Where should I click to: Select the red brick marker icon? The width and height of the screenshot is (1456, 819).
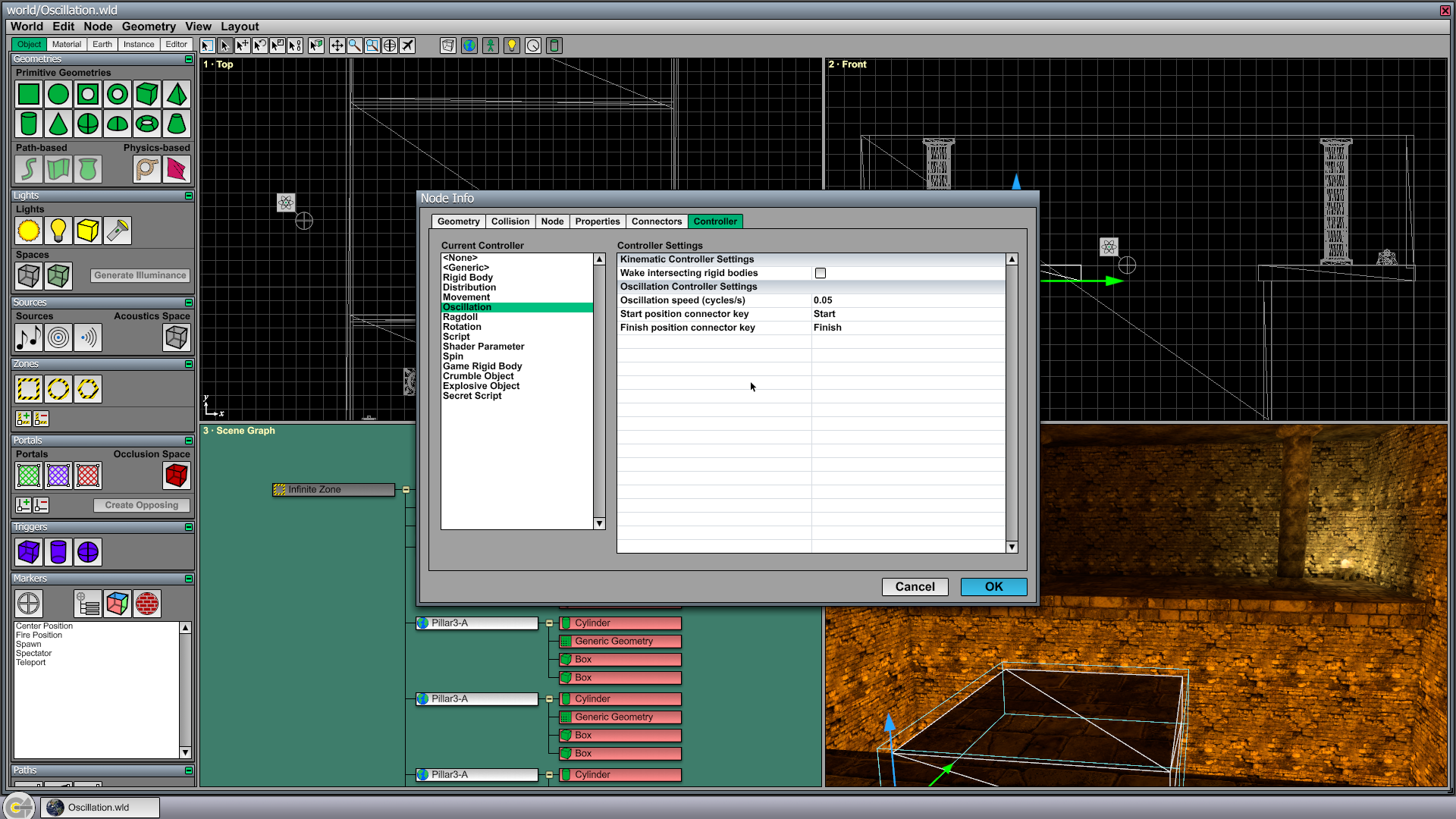tap(147, 604)
